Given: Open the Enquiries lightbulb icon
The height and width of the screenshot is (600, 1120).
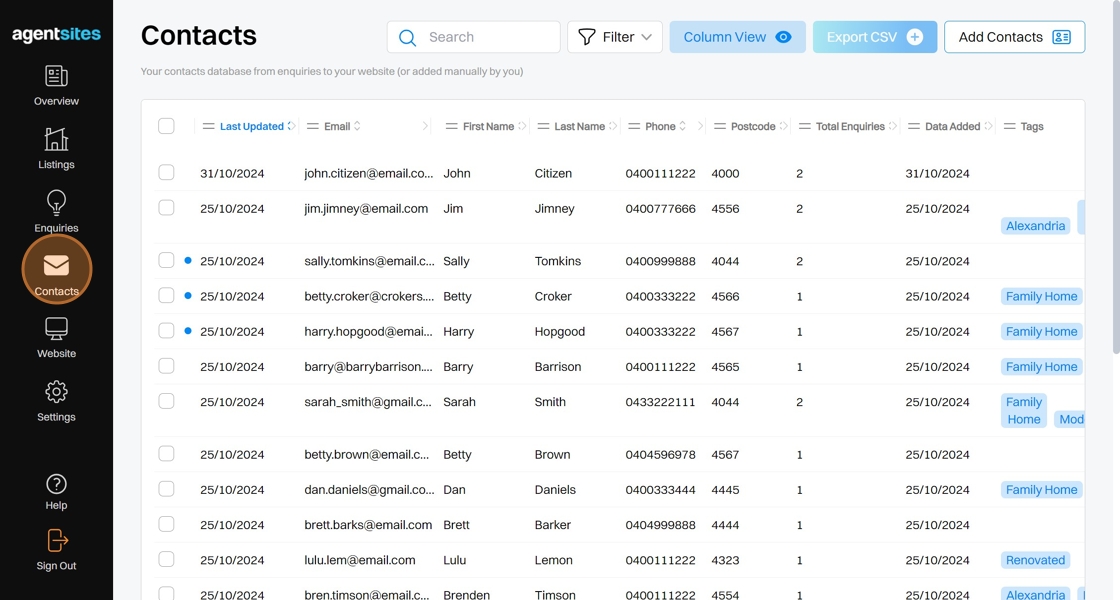Looking at the screenshot, I should [56, 203].
